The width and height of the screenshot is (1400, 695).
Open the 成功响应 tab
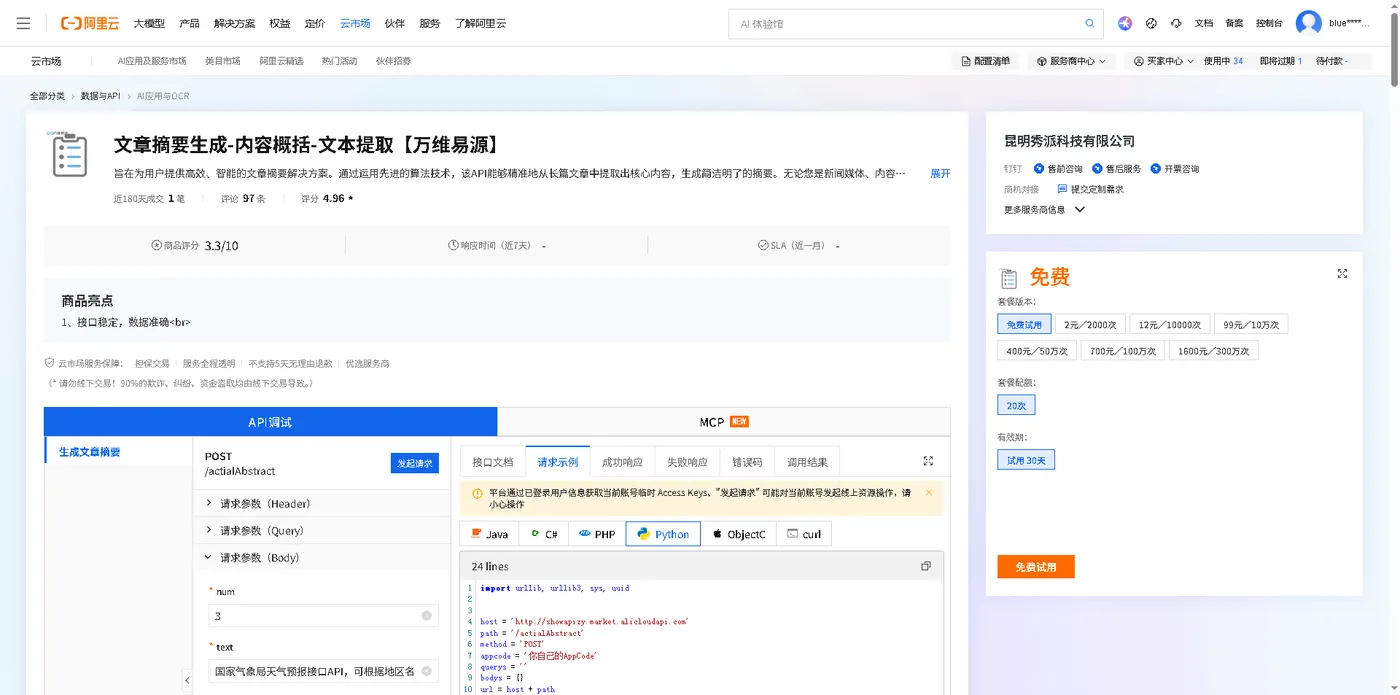[x=622, y=462]
